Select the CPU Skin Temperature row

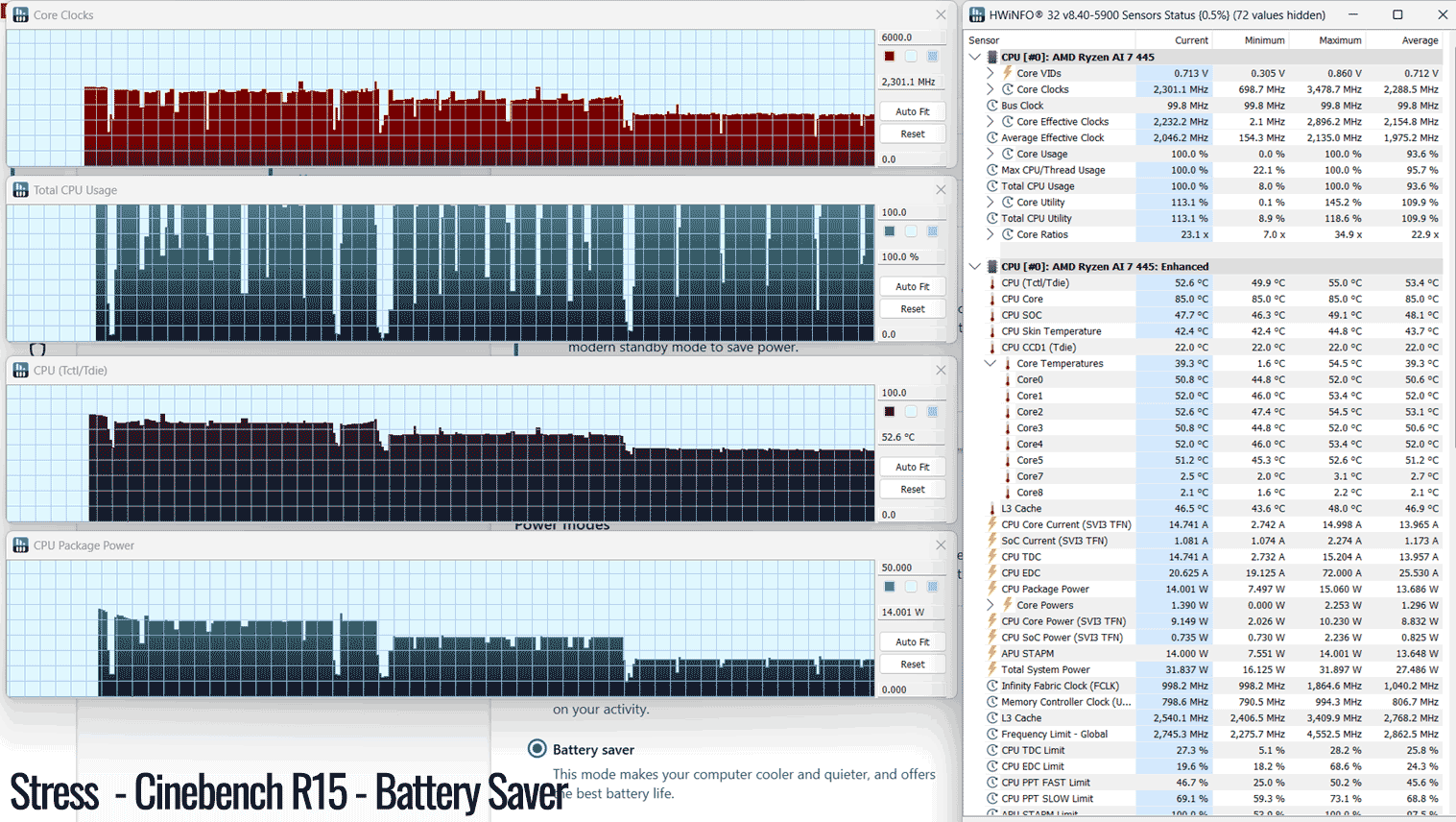point(1205,331)
